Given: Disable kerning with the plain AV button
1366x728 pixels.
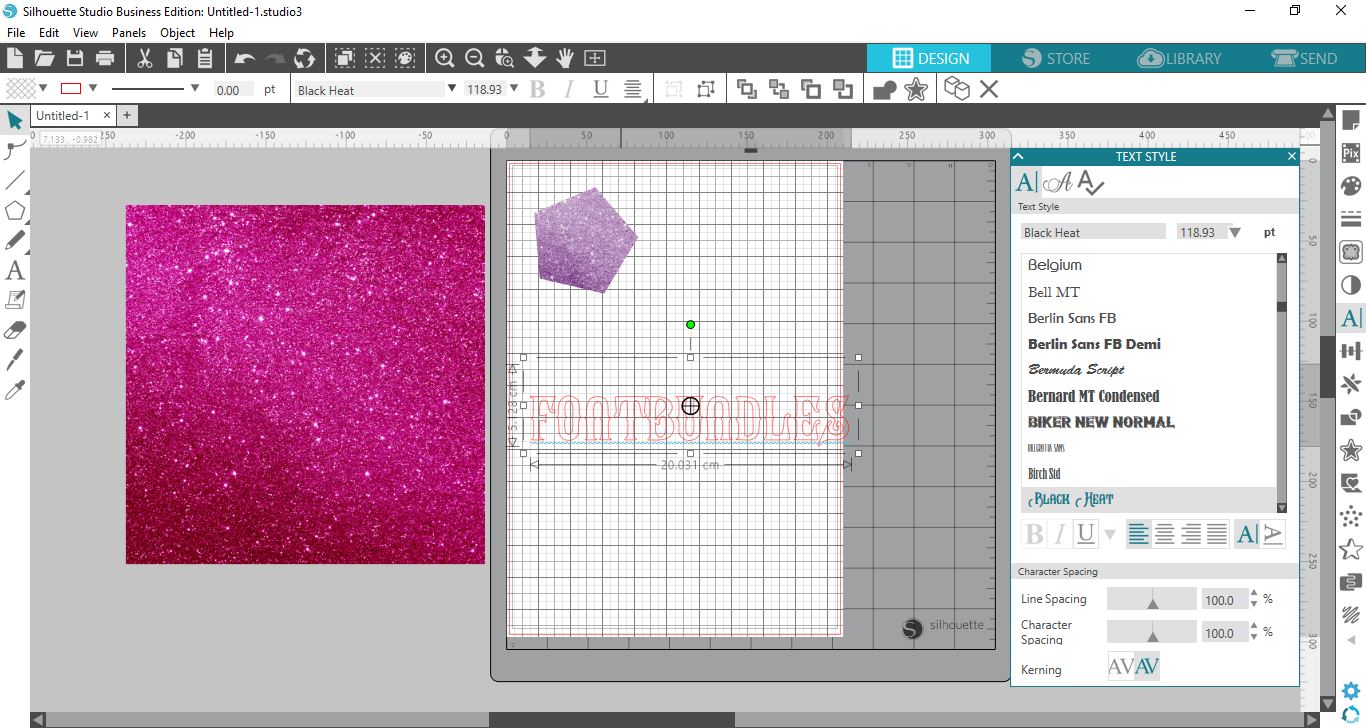Looking at the screenshot, I should point(1121,667).
